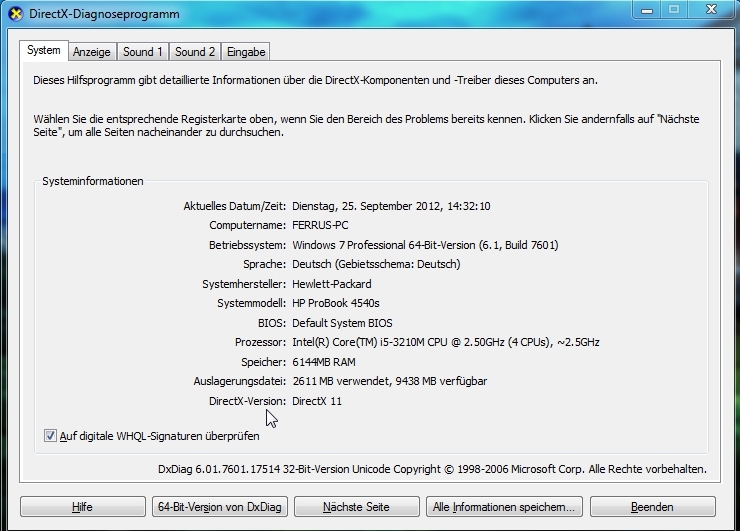
Task: Click the Speicher label
Action: pos(264,362)
